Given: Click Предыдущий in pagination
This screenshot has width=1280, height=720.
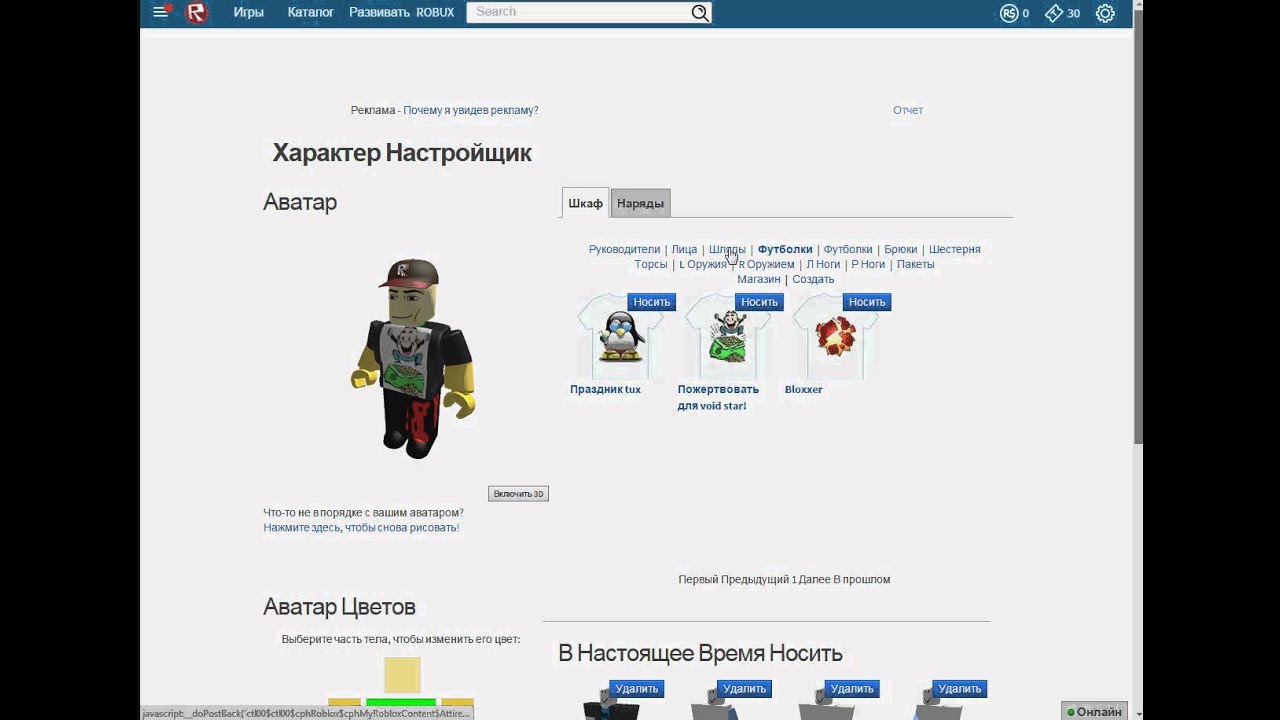Looking at the screenshot, I should (x=756, y=579).
